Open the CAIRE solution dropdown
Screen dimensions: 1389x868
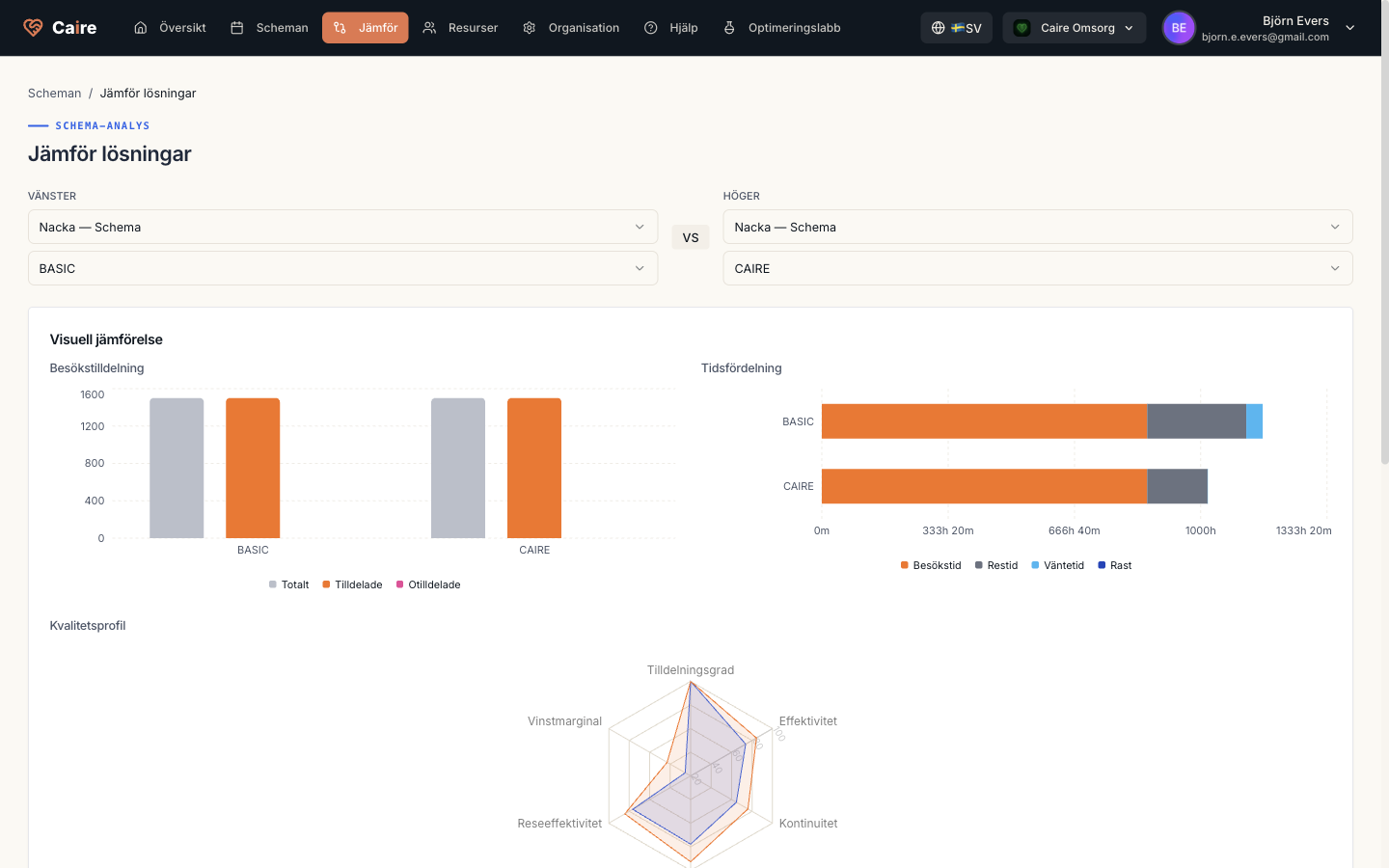tap(1038, 268)
